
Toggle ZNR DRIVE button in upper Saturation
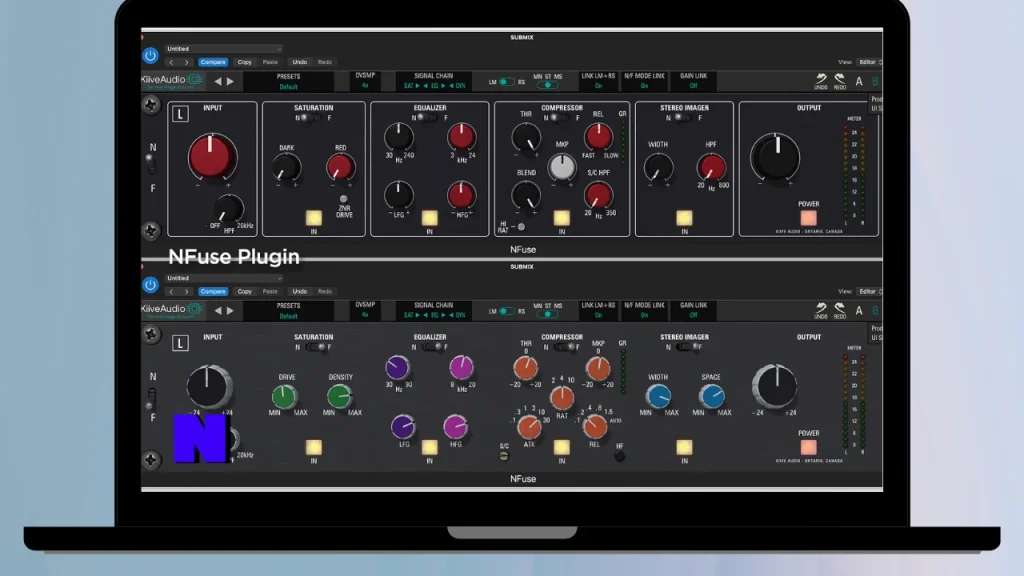click(344, 199)
